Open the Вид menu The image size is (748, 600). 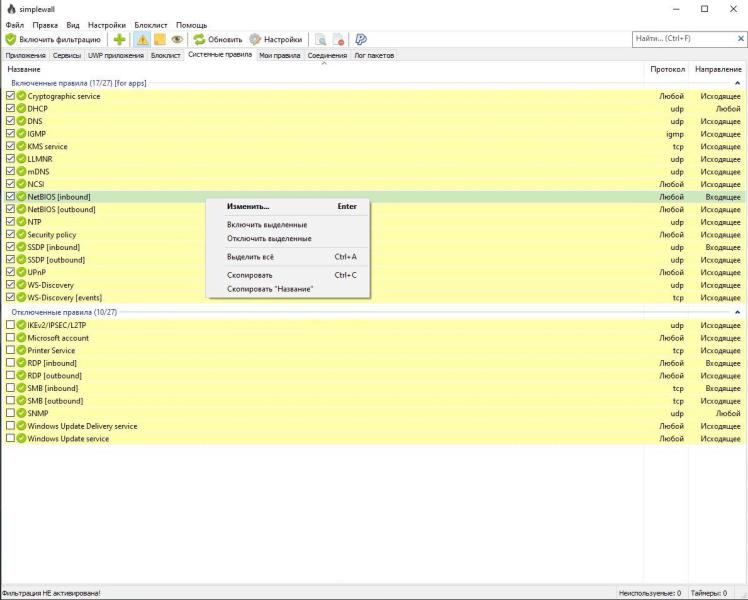tap(73, 25)
